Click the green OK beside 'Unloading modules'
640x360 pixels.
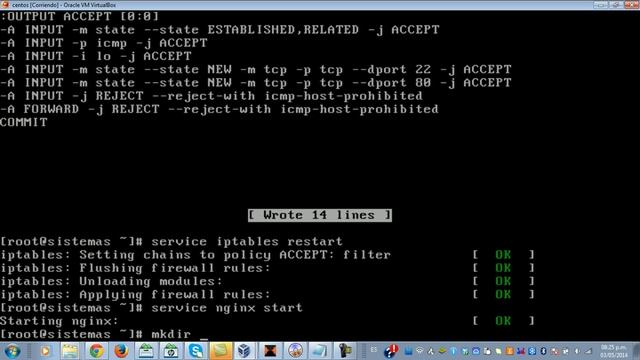pos(503,281)
